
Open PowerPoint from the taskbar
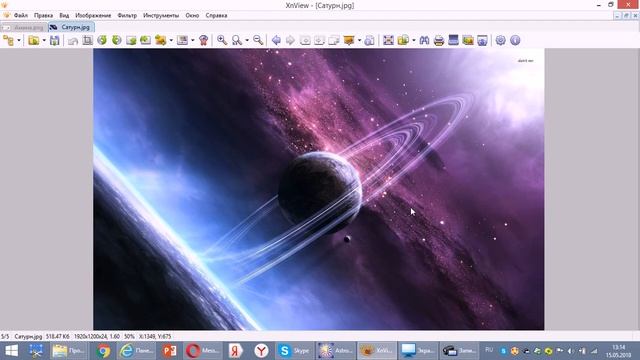[169, 351]
